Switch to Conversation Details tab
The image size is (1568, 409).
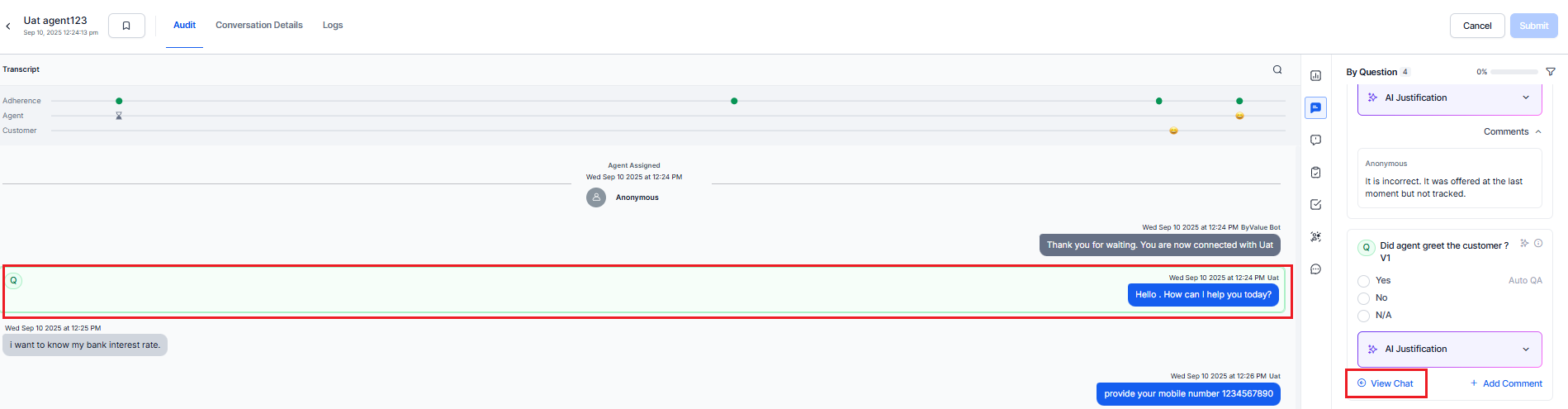[x=258, y=26]
